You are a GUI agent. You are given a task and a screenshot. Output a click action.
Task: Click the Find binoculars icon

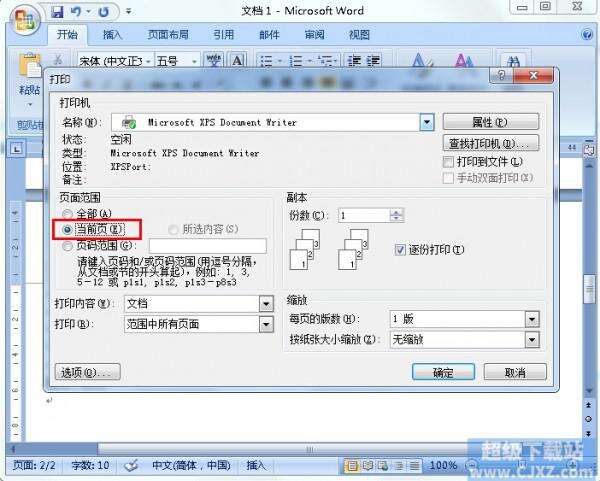pyautogui.click(x=514, y=61)
